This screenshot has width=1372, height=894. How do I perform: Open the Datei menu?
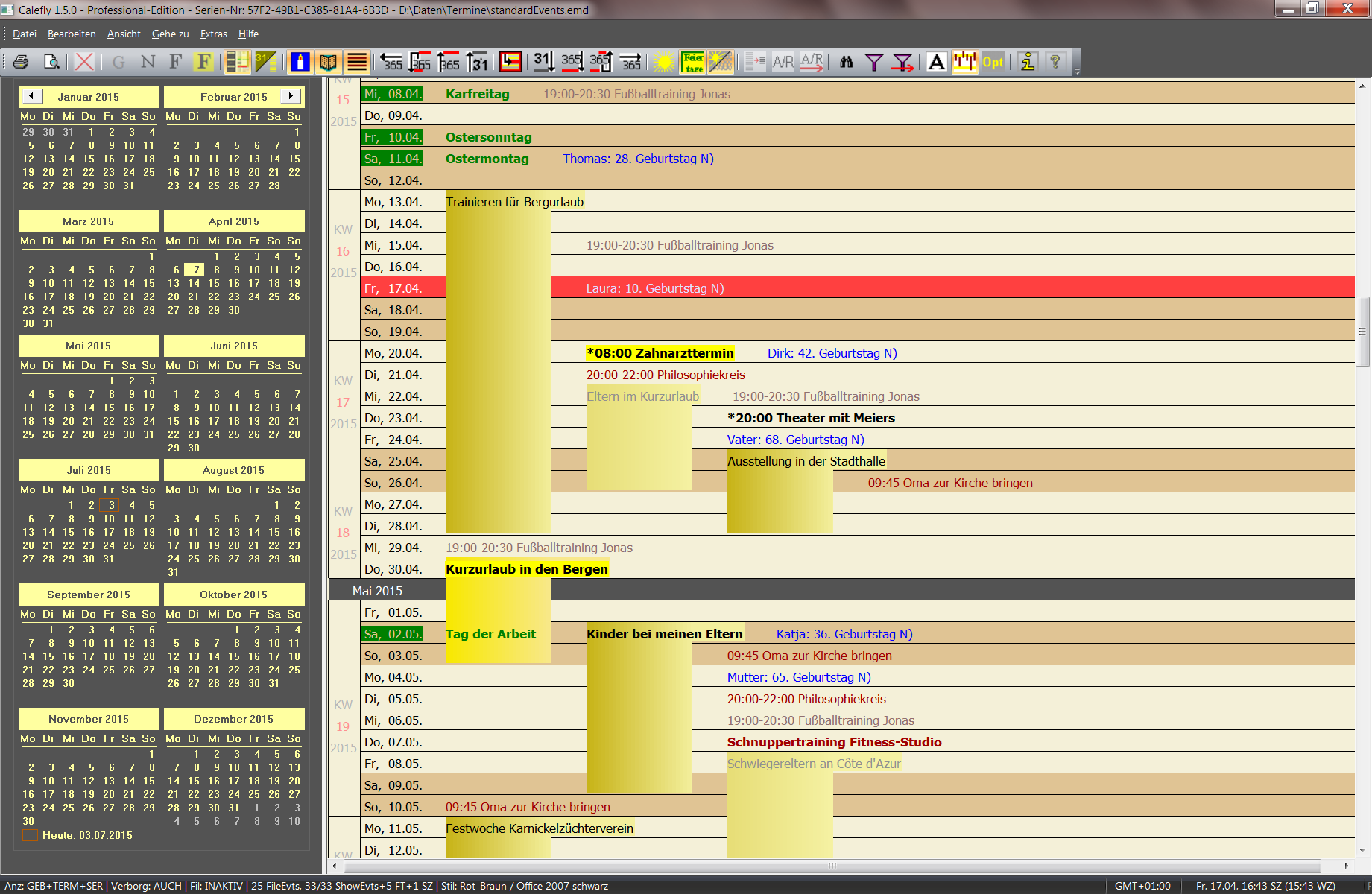[x=25, y=34]
